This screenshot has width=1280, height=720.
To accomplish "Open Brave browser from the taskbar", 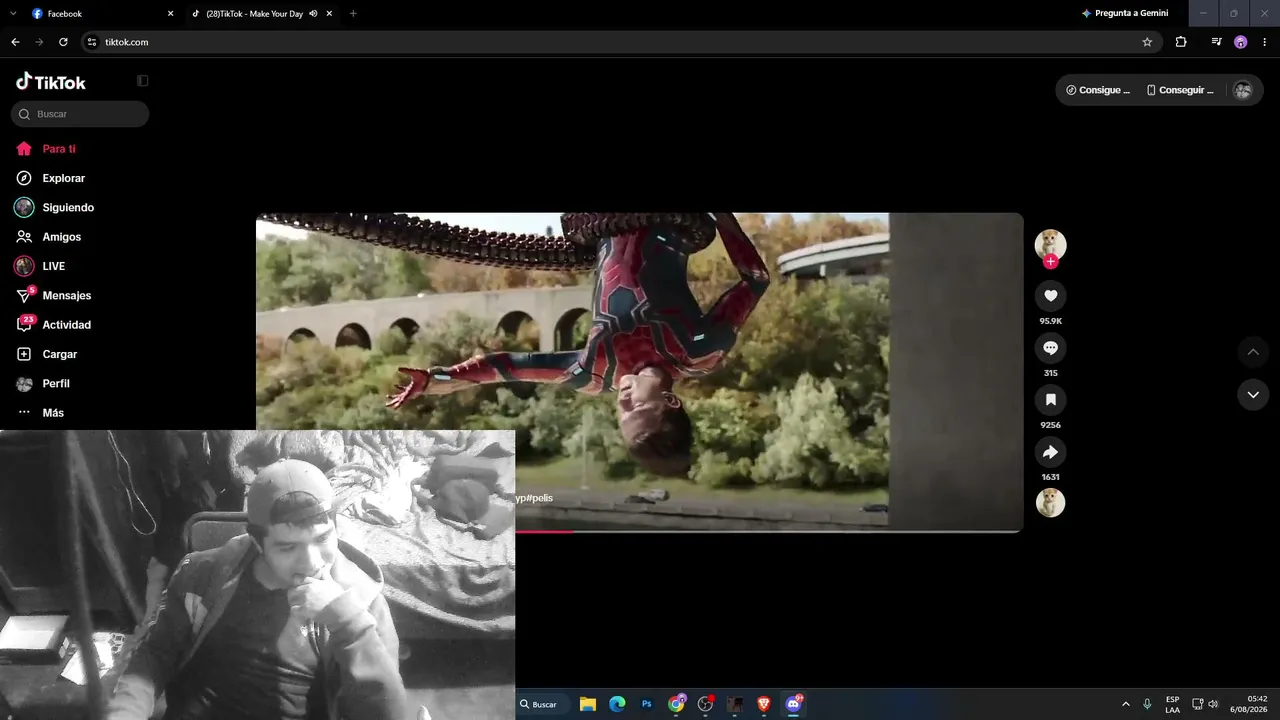I will tap(764, 704).
